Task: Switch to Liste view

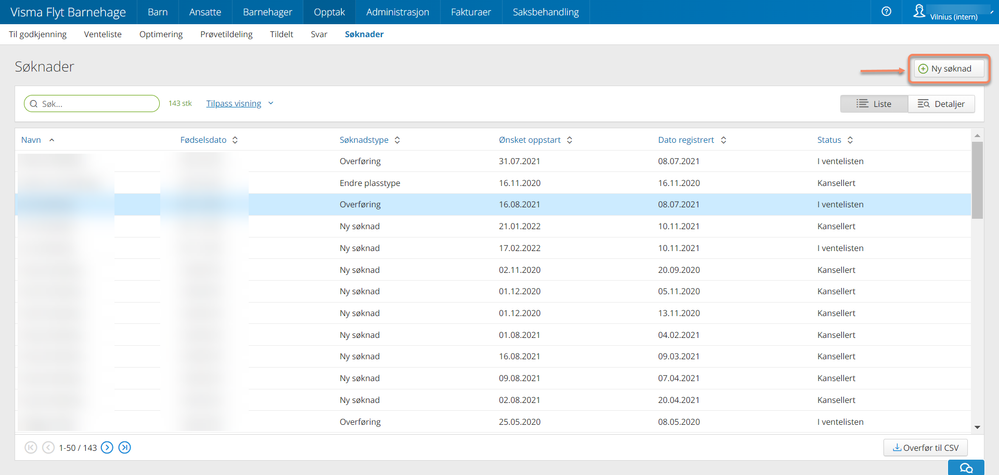Action: (873, 104)
